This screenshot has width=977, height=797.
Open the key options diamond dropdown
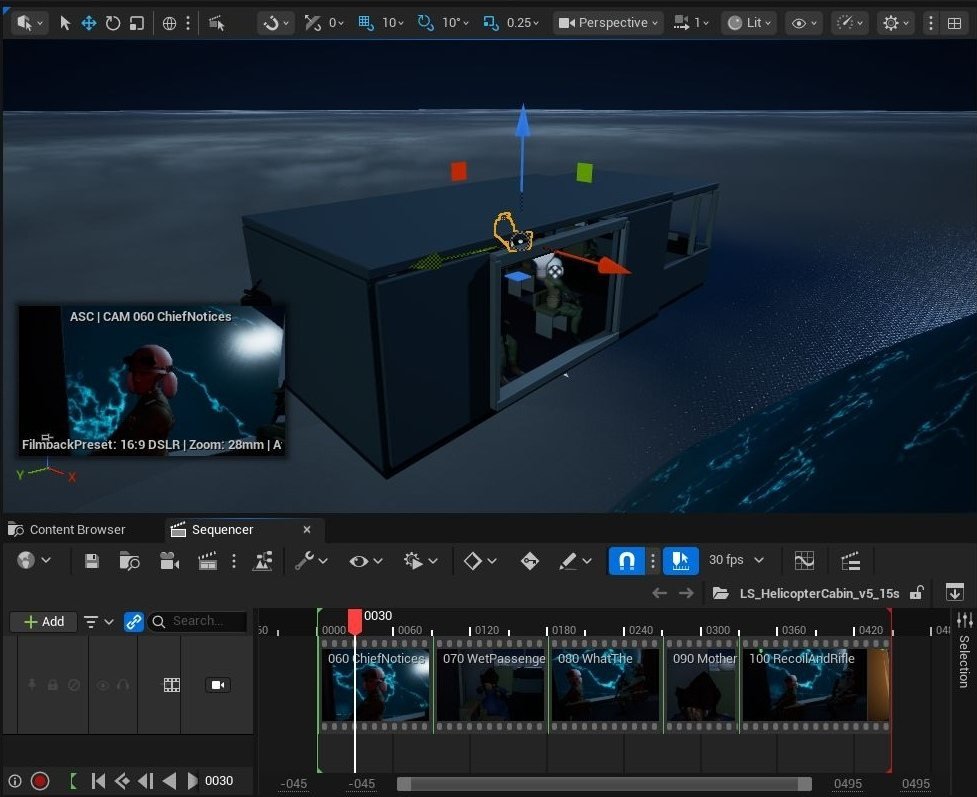coord(479,561)
